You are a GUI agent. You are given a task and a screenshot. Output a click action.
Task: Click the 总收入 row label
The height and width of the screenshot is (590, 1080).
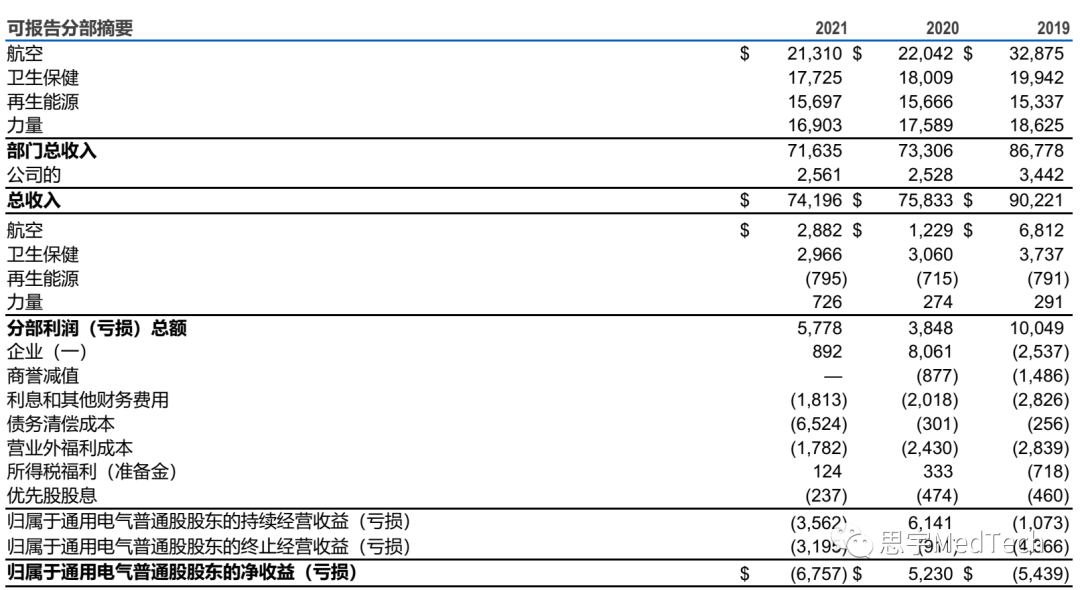click(34, 200)
